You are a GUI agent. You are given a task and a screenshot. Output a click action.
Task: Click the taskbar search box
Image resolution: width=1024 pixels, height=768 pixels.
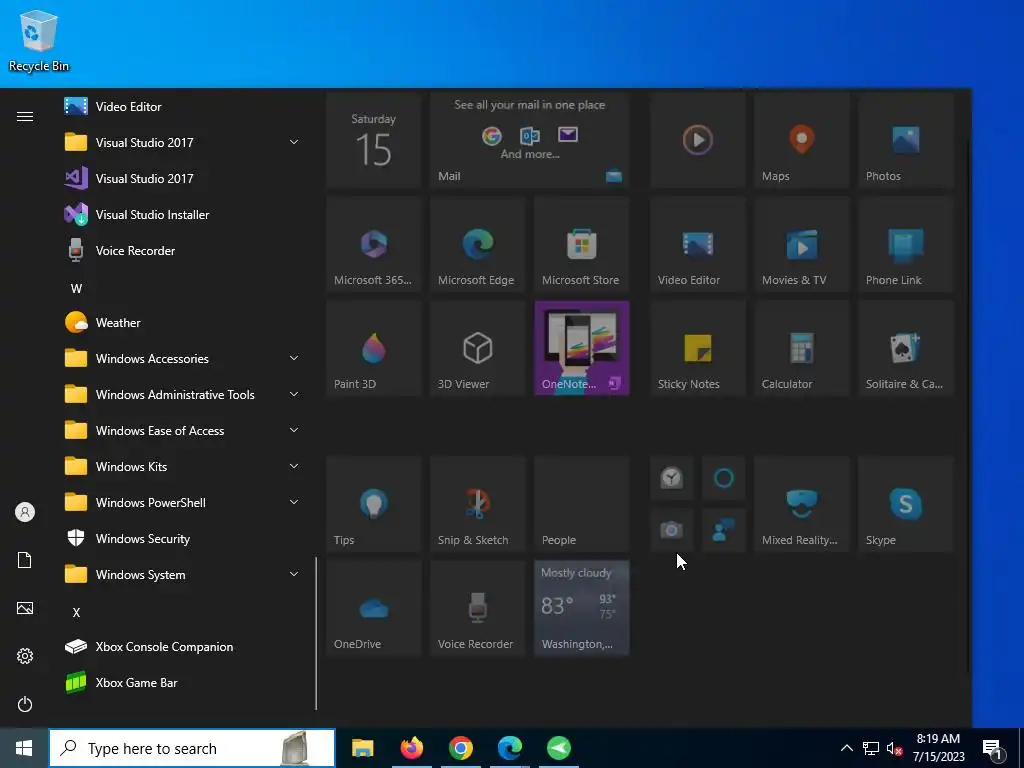(x=192, y=748)
